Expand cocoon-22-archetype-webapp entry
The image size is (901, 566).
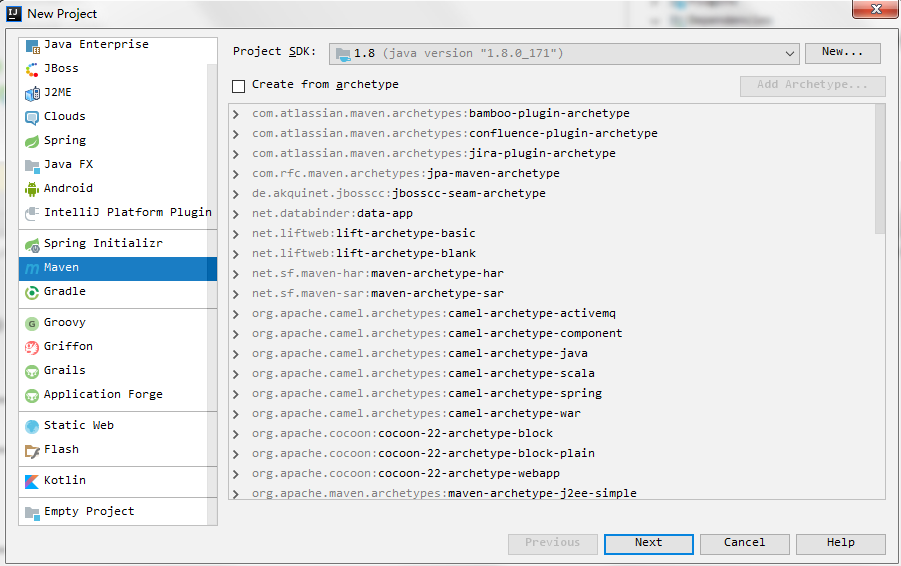tap(236, 475)
